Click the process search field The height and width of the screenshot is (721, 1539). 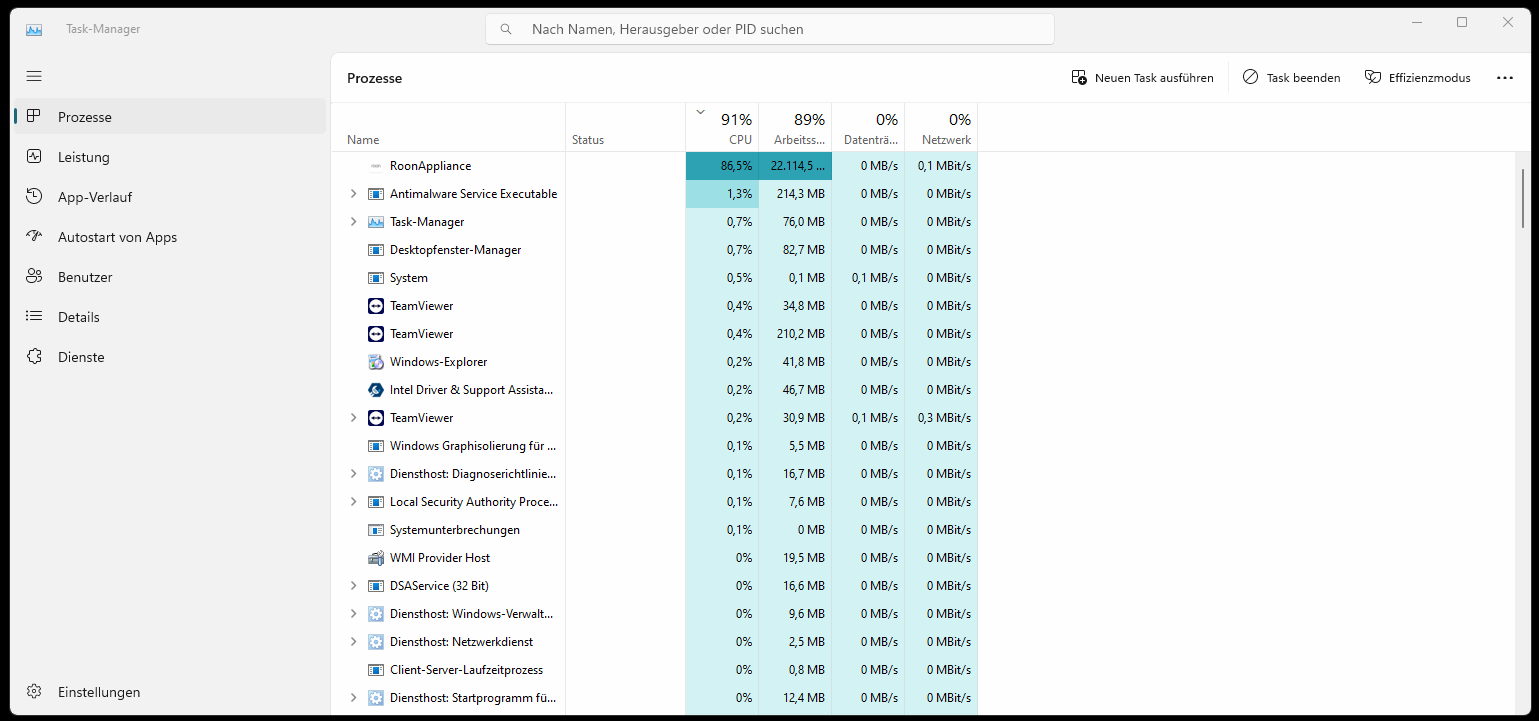770,29
